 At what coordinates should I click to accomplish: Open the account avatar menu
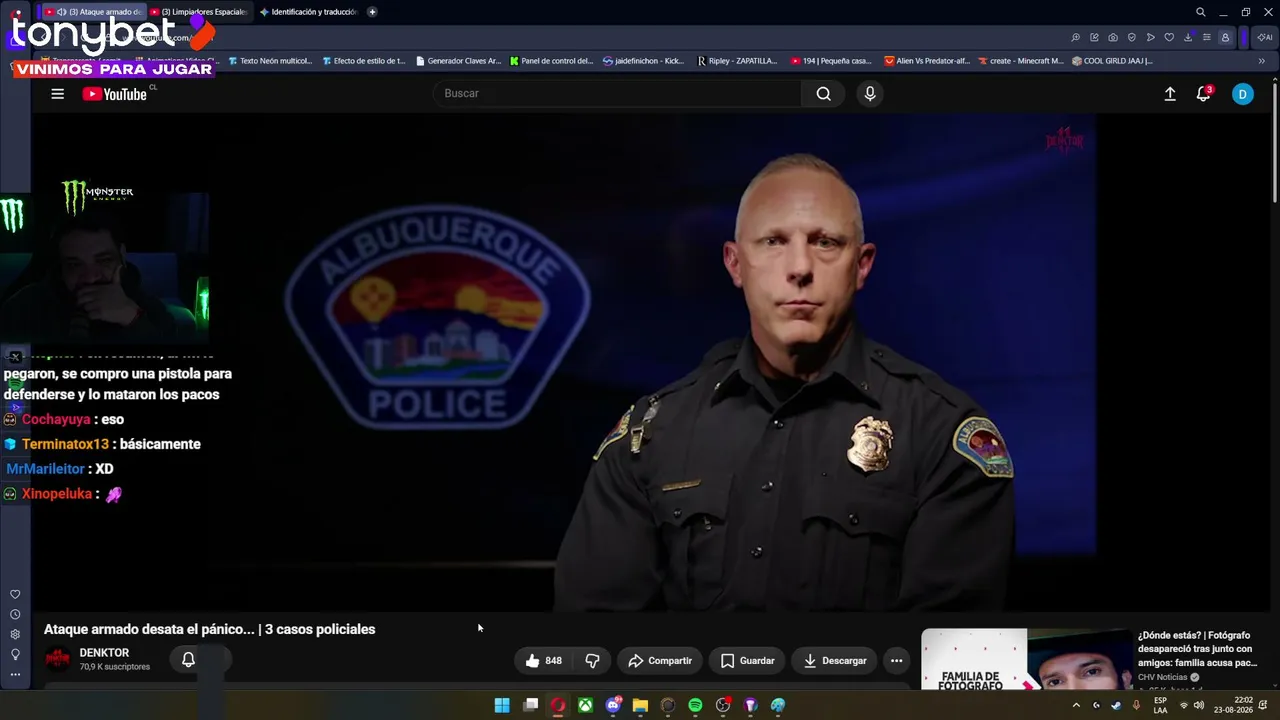tap(1243, 94)
